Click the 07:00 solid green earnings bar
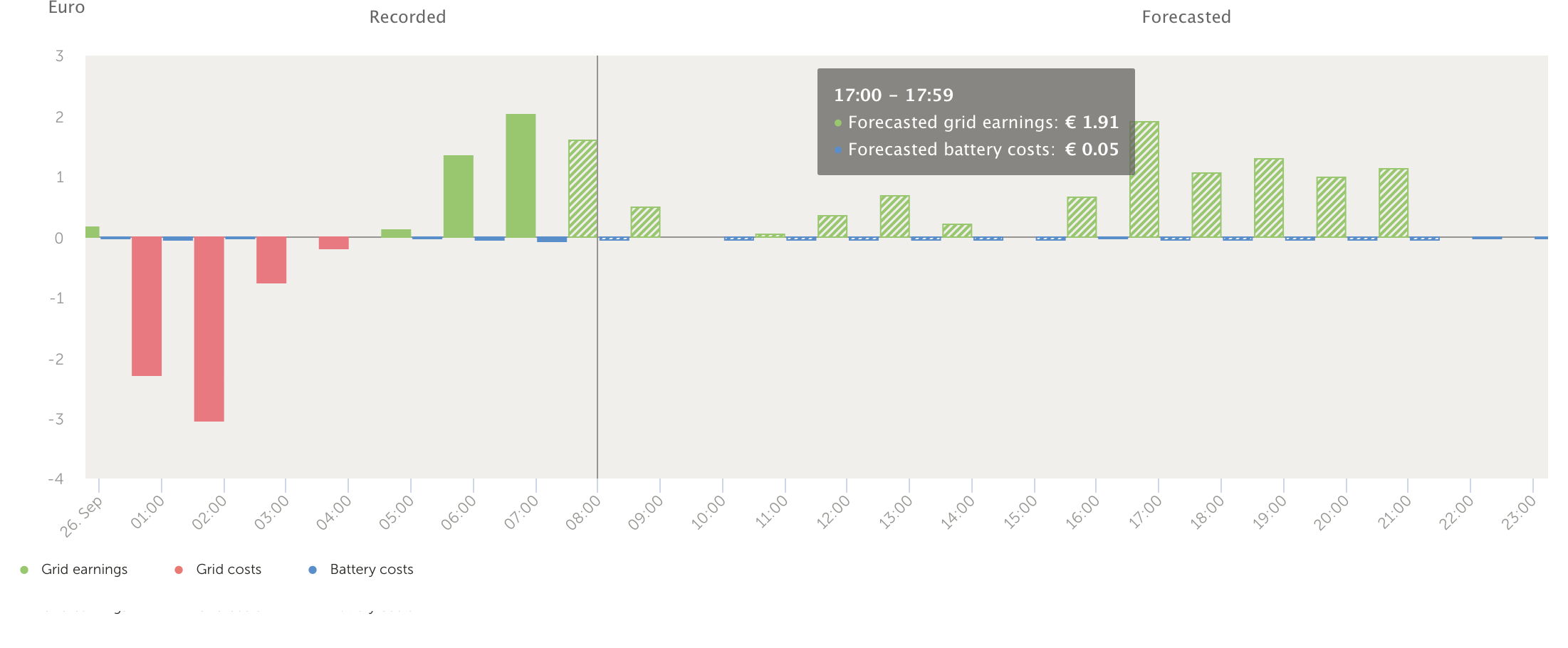Screen dimensions: 1568x648 [521, 176]
